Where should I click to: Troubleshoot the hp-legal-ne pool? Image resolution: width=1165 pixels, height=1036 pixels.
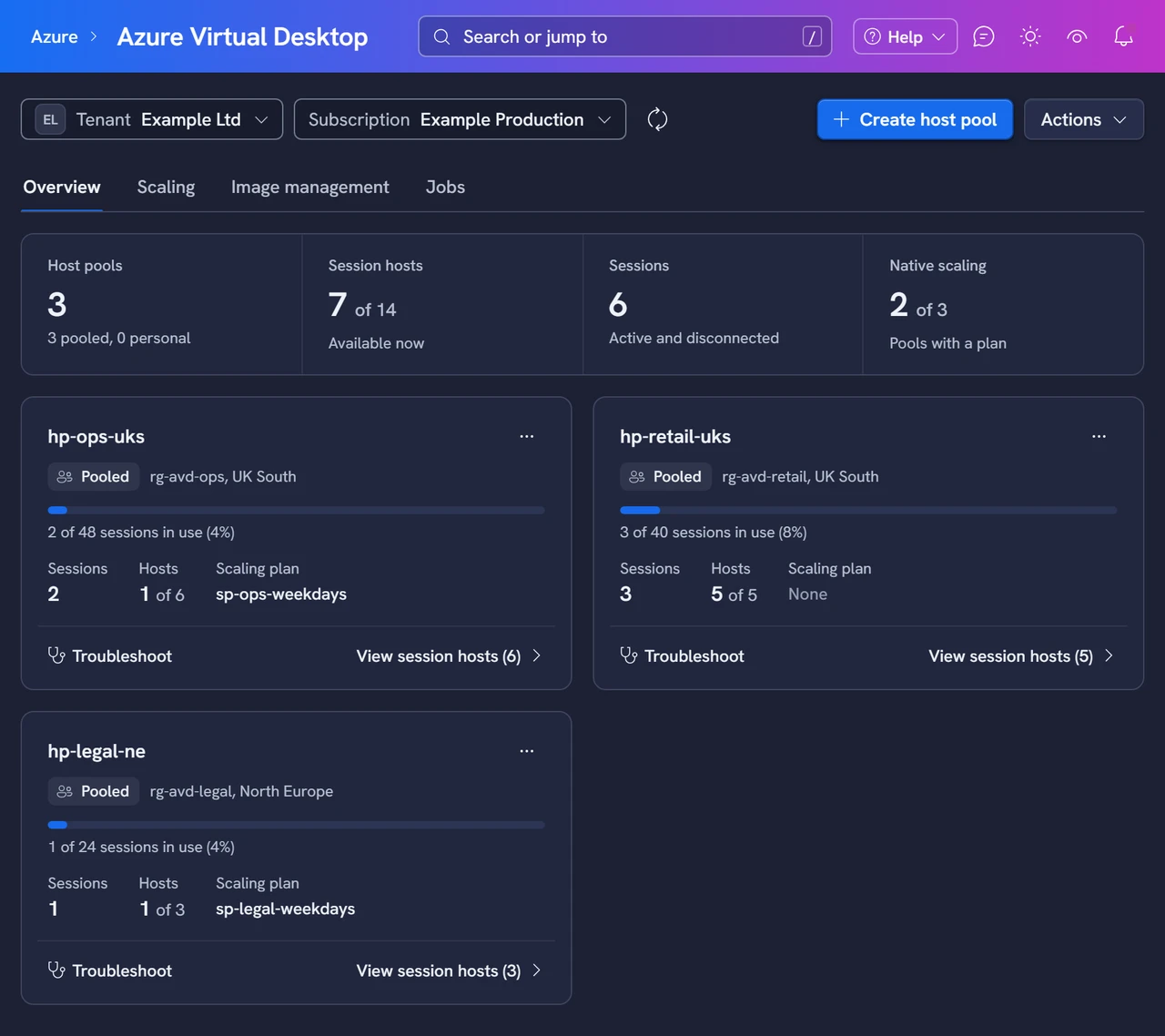point(110,970)
